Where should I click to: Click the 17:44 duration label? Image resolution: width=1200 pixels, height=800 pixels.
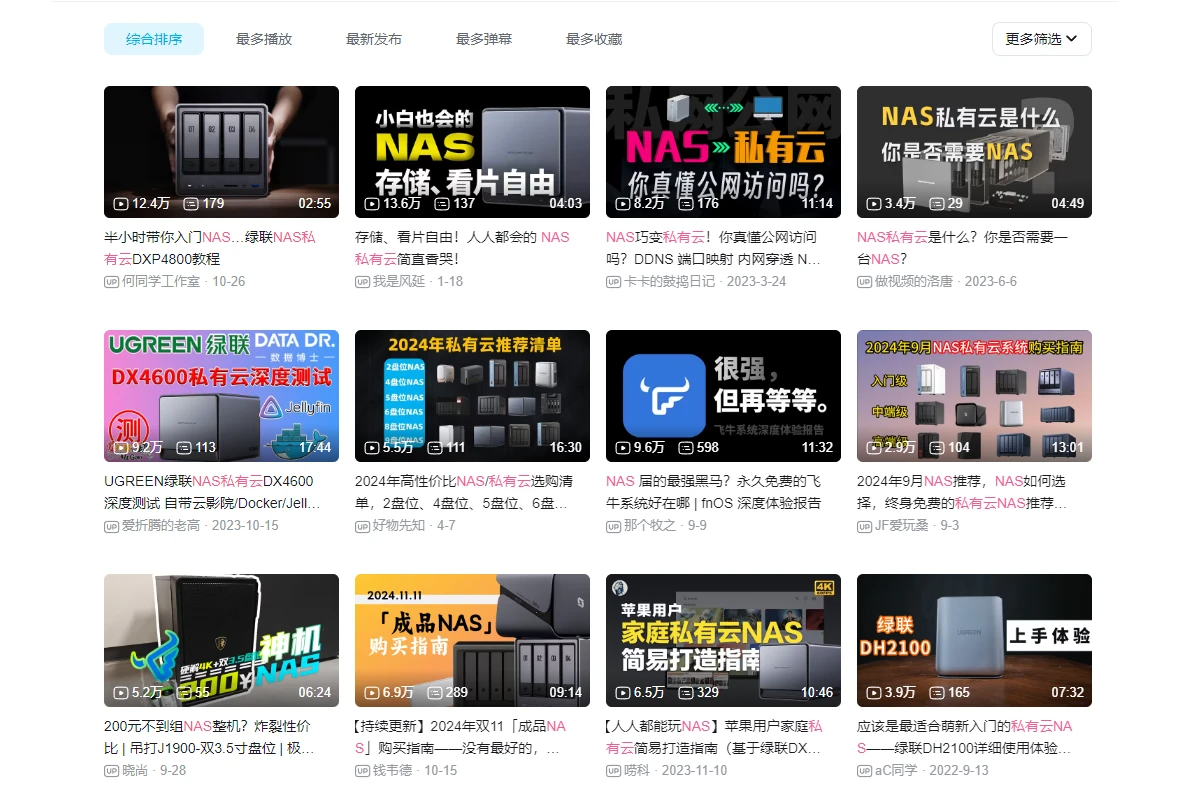314,447
